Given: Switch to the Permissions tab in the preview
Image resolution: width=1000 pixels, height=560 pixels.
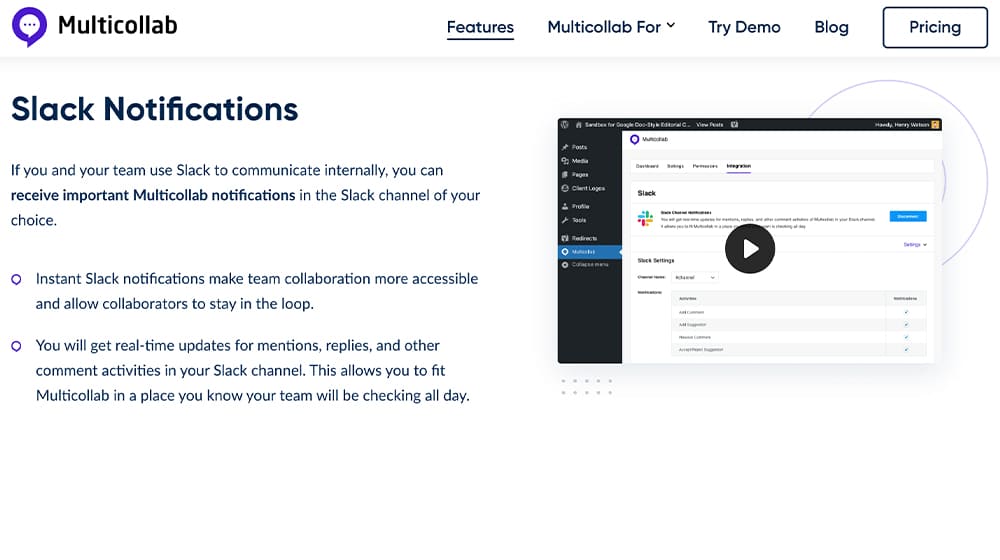Looking at the screenshot, I should (705, 166).
